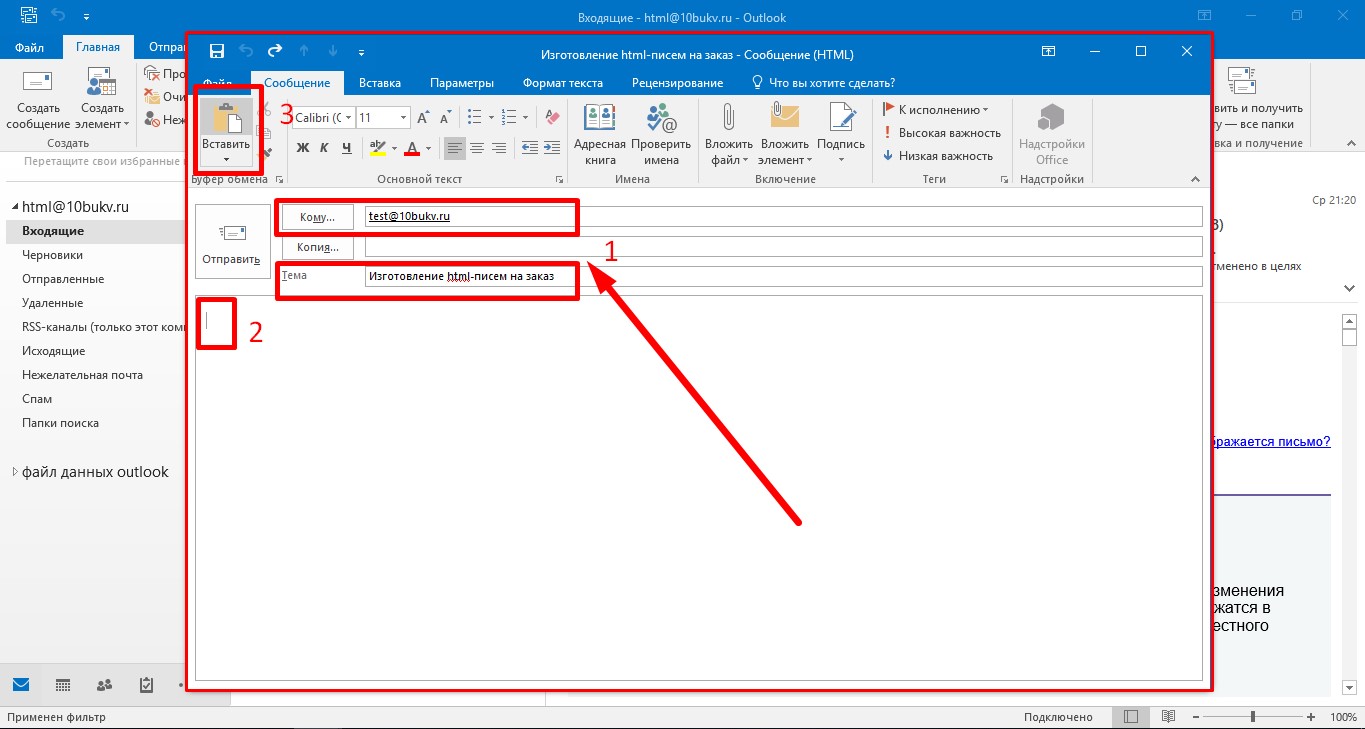
Task: Click Attach File (Вложить файл) paperclip
Action: click(729, 135)
